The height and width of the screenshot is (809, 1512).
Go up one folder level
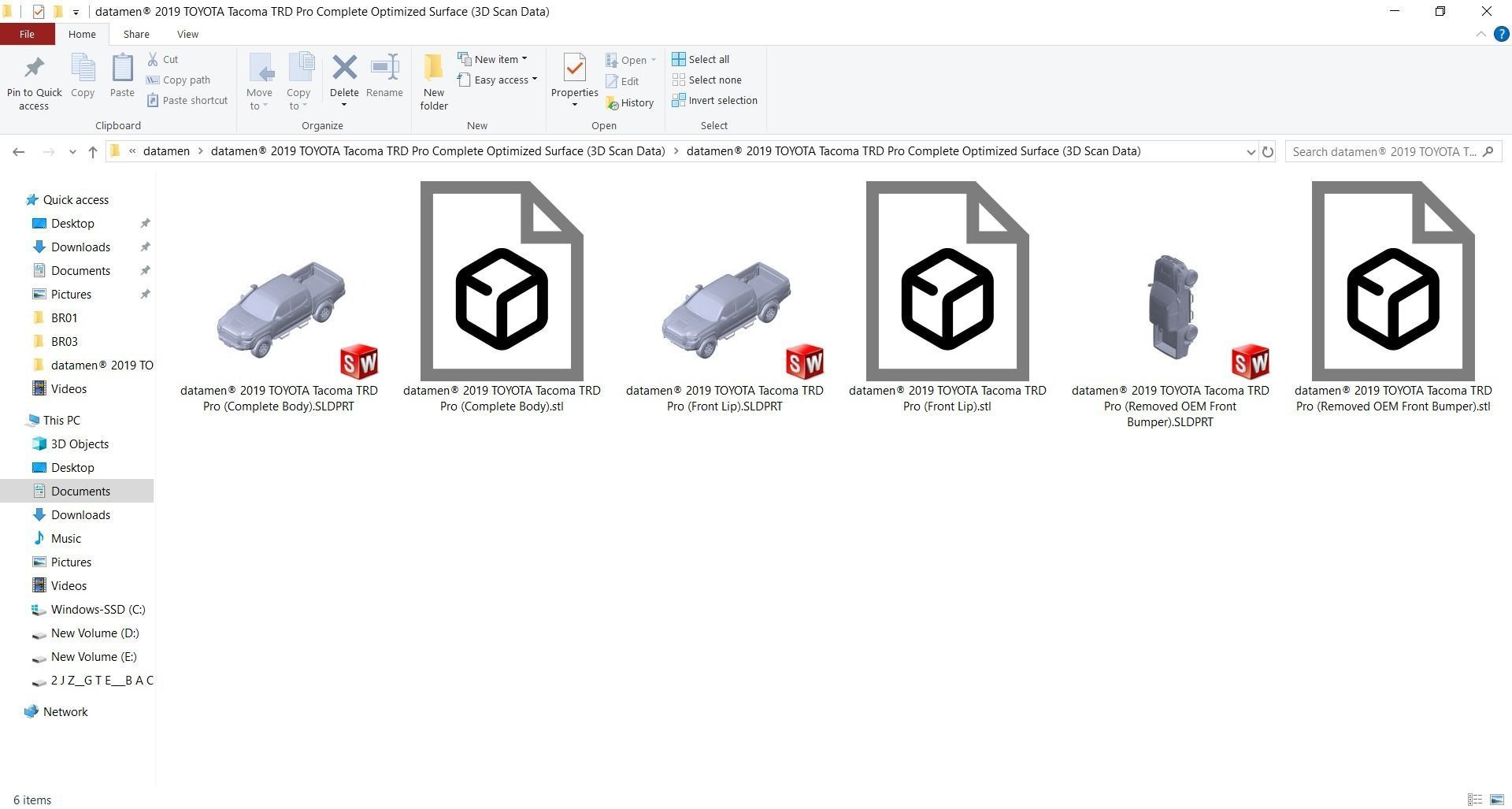point(93,151)
